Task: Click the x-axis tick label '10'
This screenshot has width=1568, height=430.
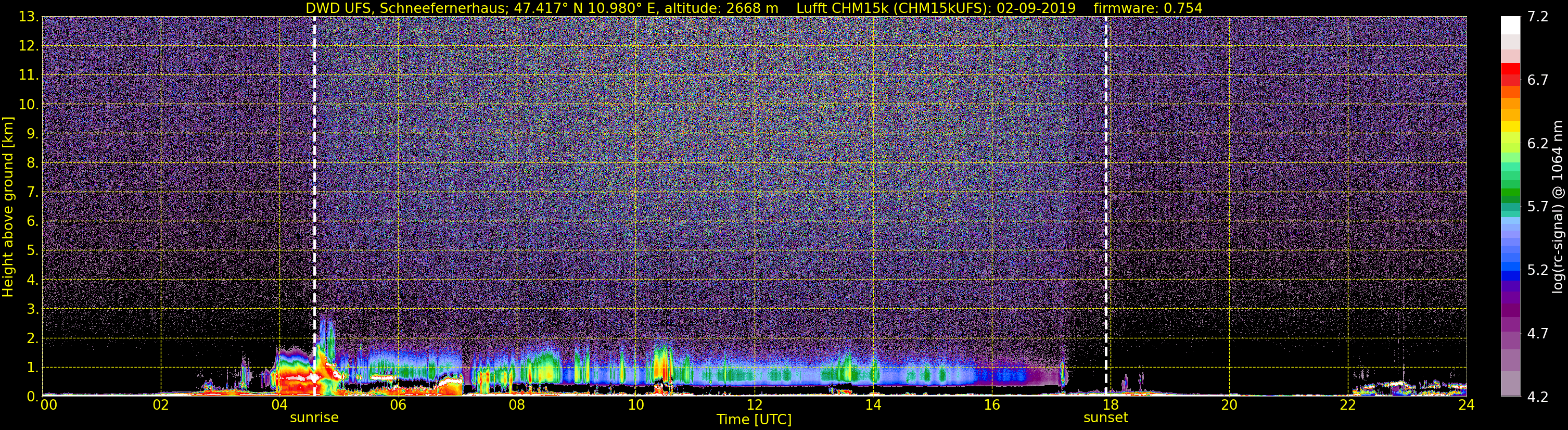Action: (x=635, y=406)
